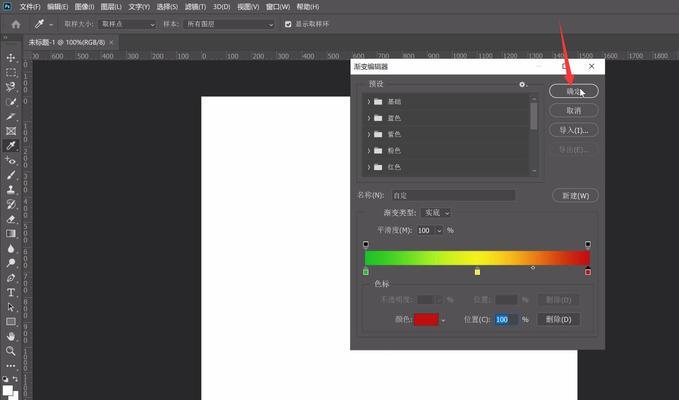The image size is (679, 400).
Task: Click the 取消 button
Action: (x=574, y=110)
